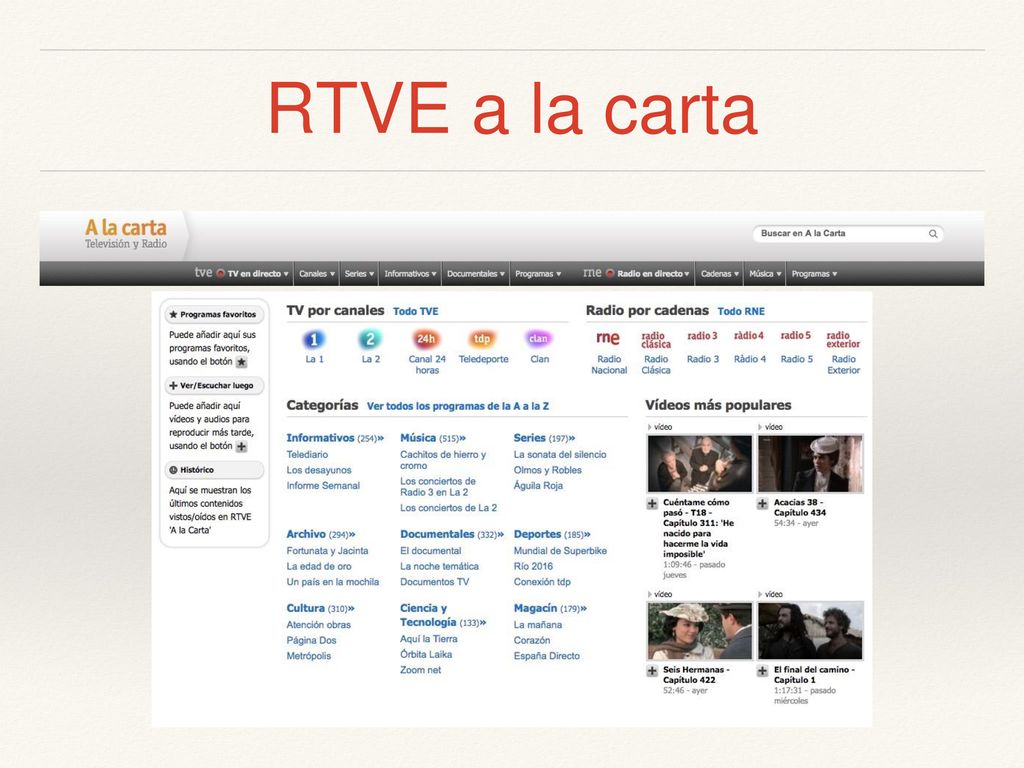This screenshot has width=1024, height=768.
Task: Open the Magacín category
Action: pyautogui.click(x=550, y=608)
